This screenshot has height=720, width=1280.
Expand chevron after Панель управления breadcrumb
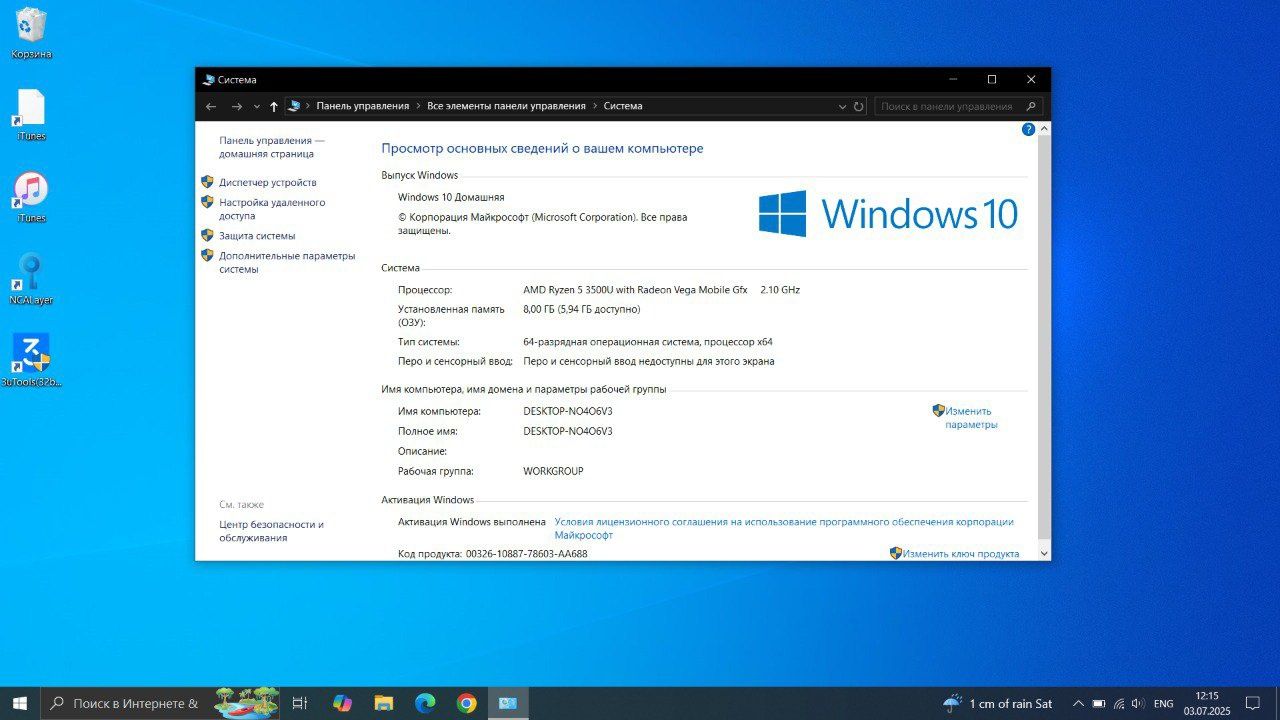click(418, 106)
